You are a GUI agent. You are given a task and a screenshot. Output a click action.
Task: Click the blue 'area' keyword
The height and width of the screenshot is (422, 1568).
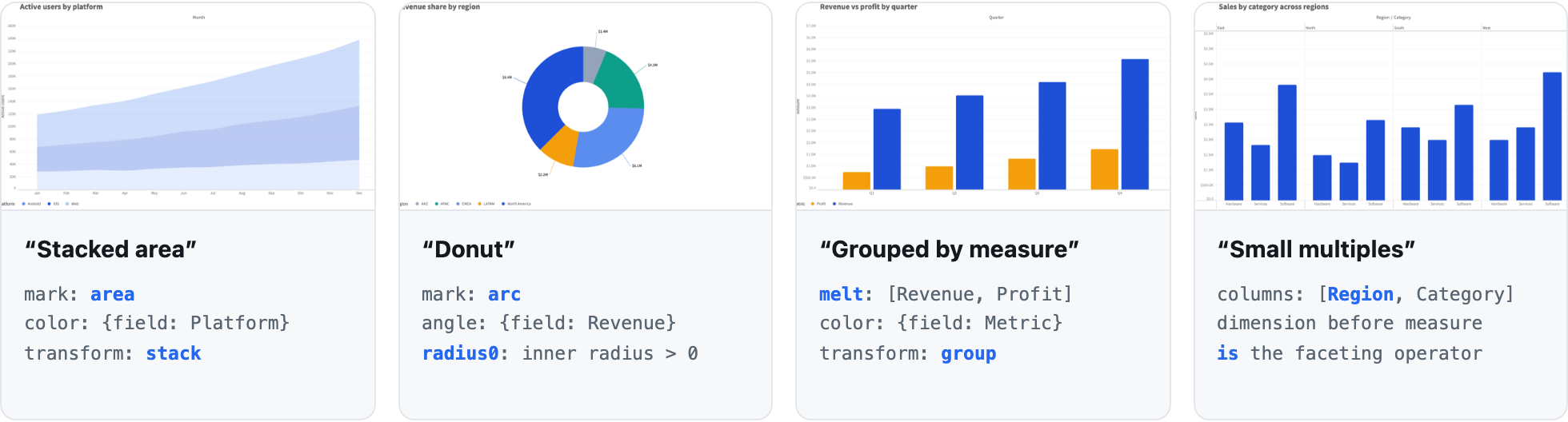click(x=112, y=294)
